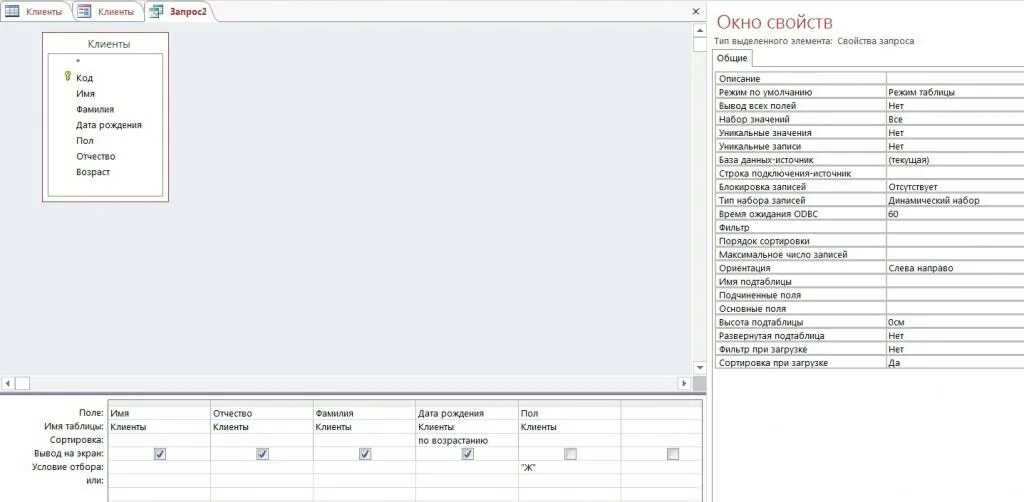The image size is (1024, 502).
Task: Click scroll up arrow of design pane
Action: tap(699, 30)
